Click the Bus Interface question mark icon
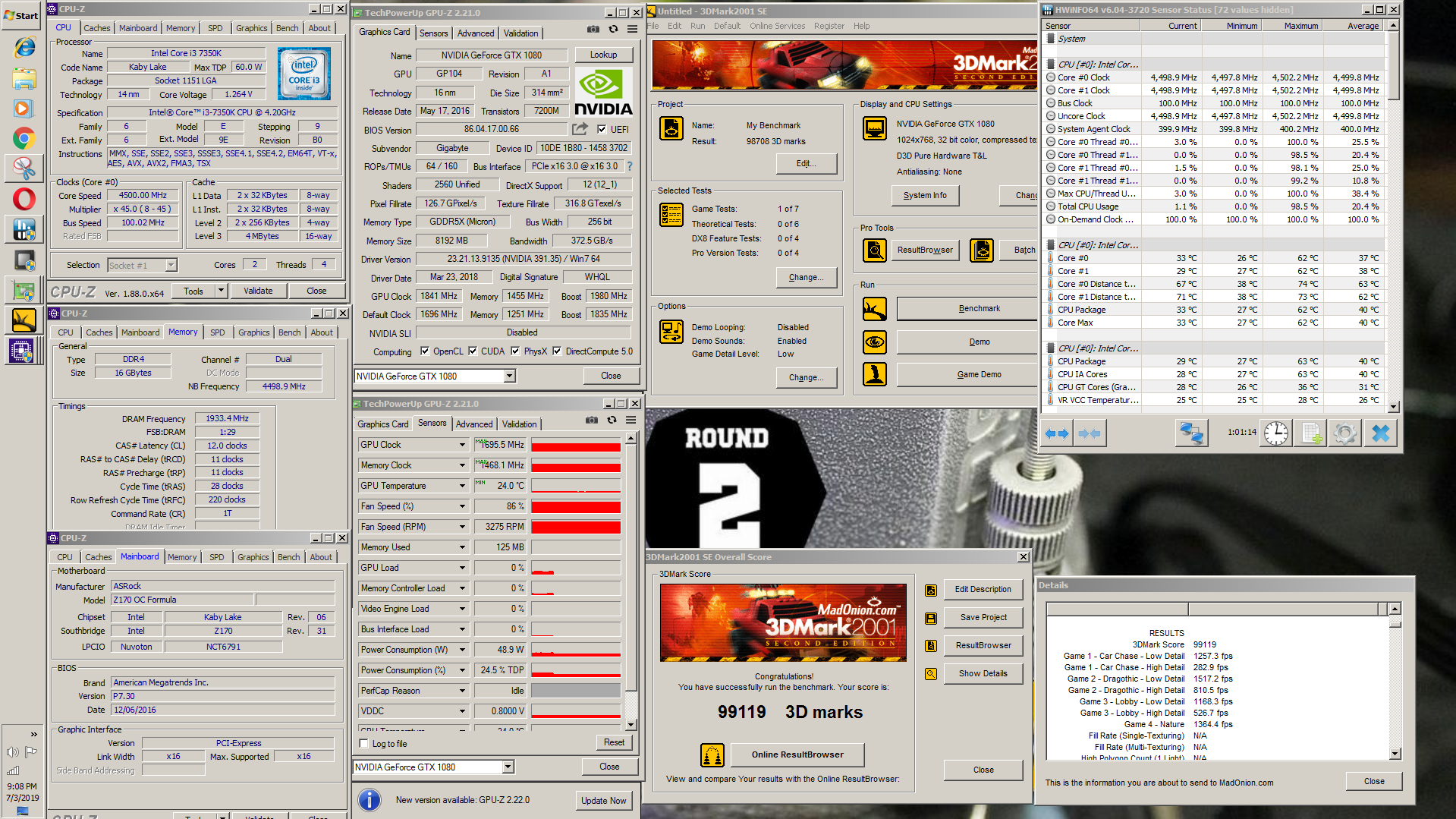 coord(629,166)
